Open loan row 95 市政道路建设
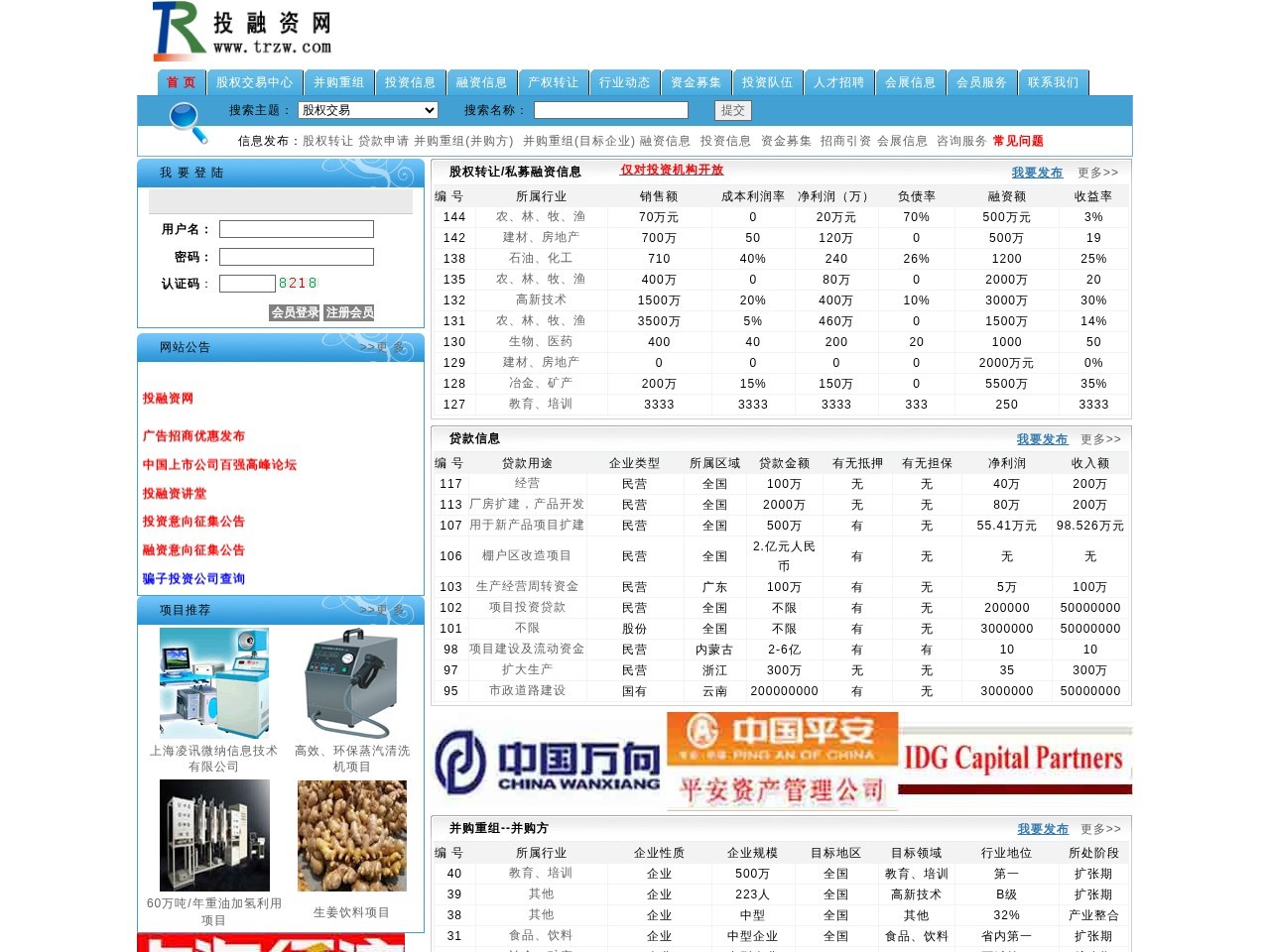Viewport: 1270px width, 952px height. click(527, 690)
